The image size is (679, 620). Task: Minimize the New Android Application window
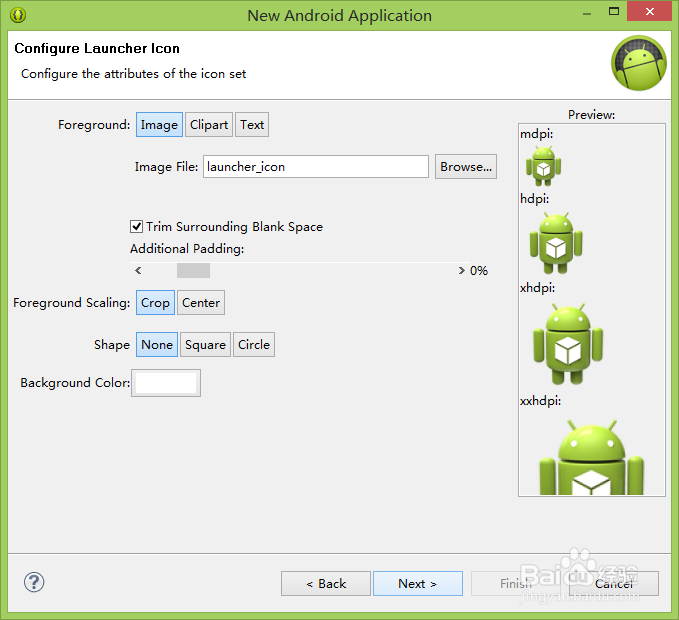point(587,12)
